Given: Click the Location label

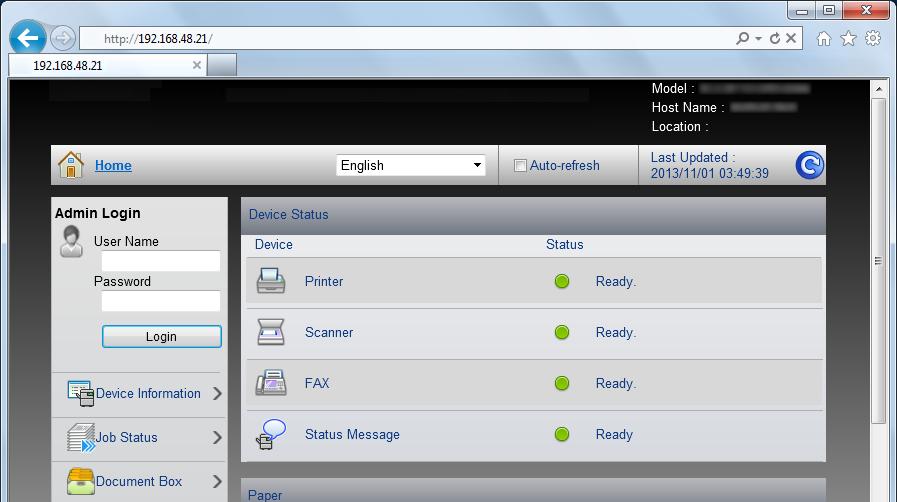Looking at the screenshot, I should (680, 126).
